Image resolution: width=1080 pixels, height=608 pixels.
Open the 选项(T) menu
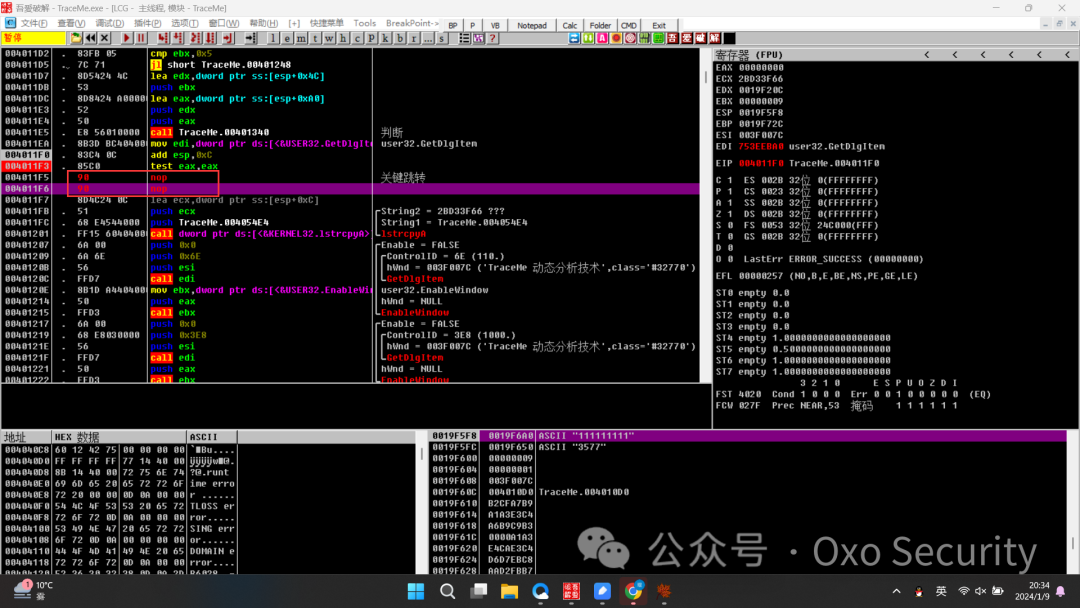[185, 23]
